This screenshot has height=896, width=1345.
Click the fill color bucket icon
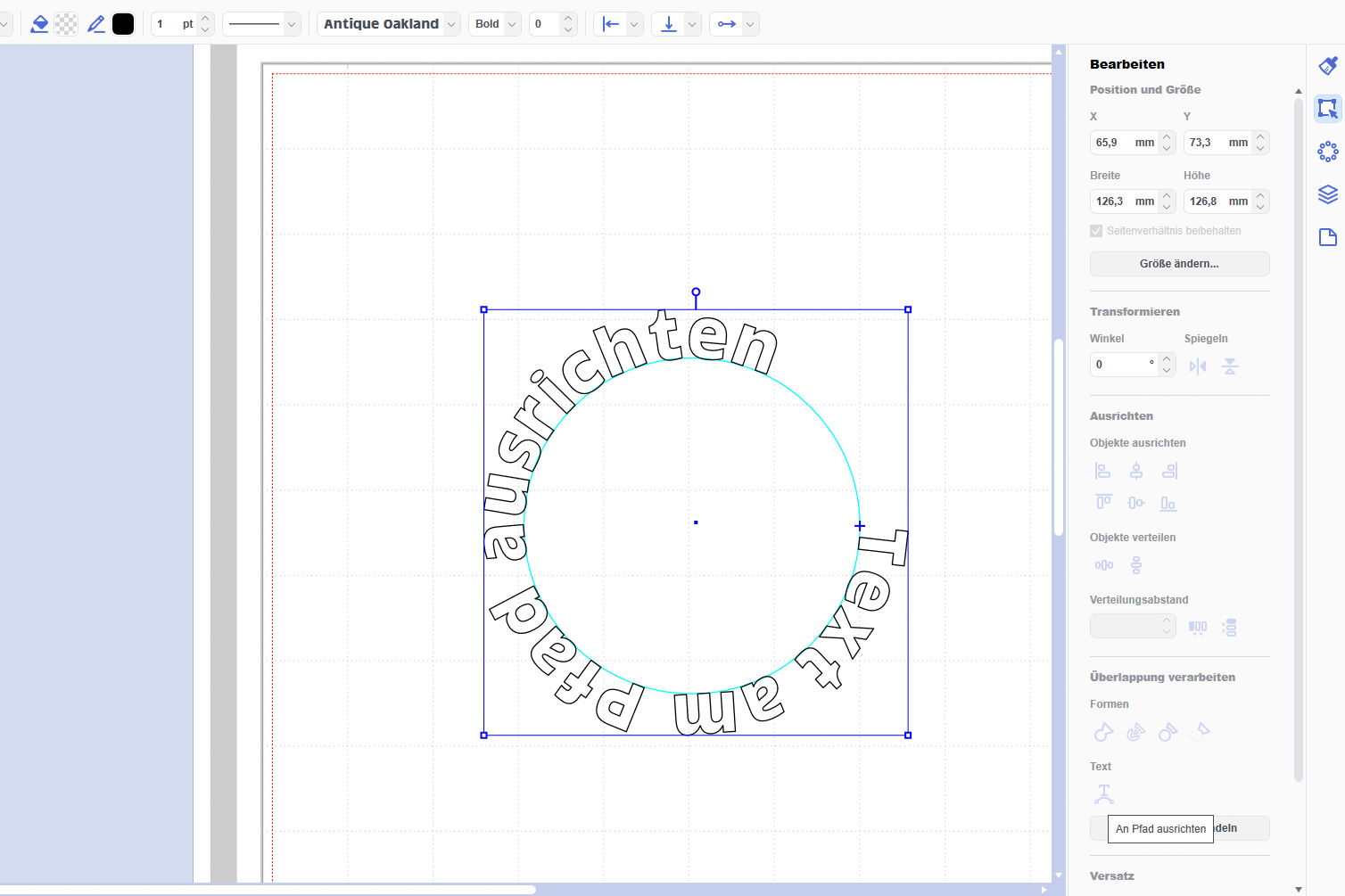39,24
